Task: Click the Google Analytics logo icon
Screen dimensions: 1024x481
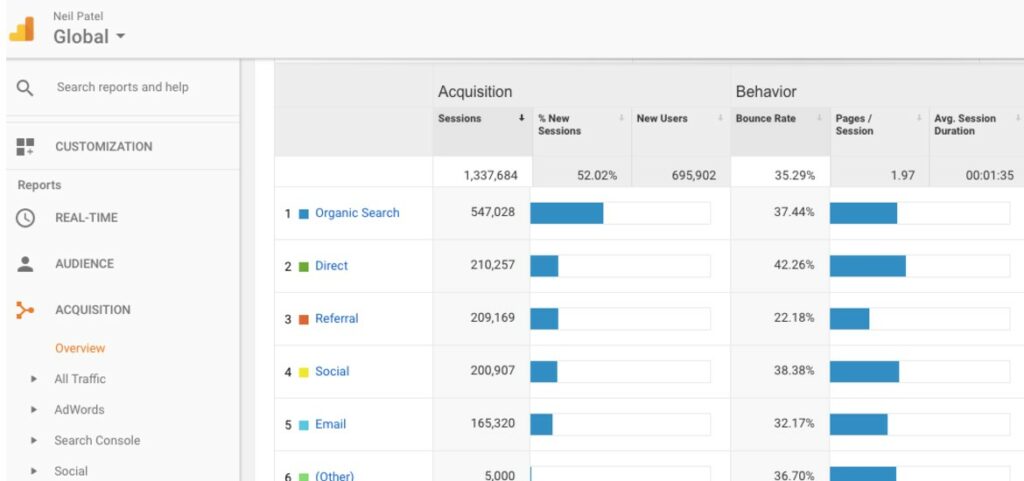Action: 21,29
